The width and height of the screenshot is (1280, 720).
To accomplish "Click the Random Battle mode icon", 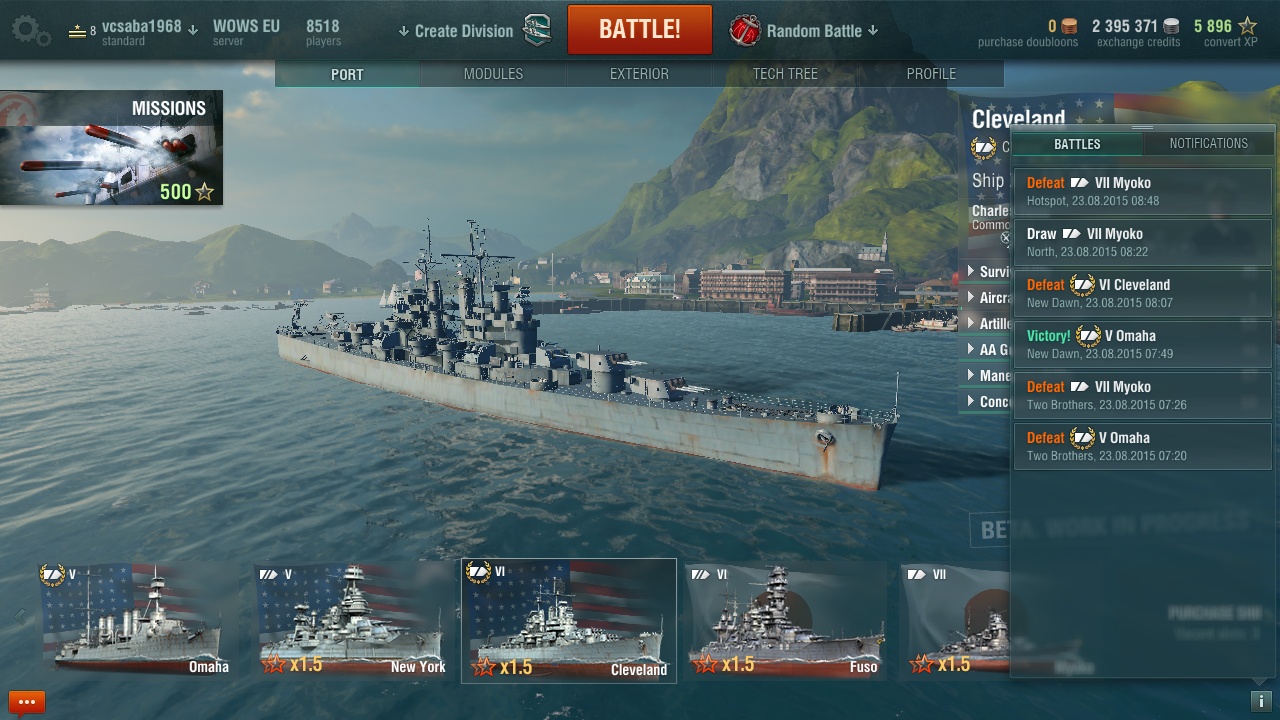I will click(x=745, y=30).
